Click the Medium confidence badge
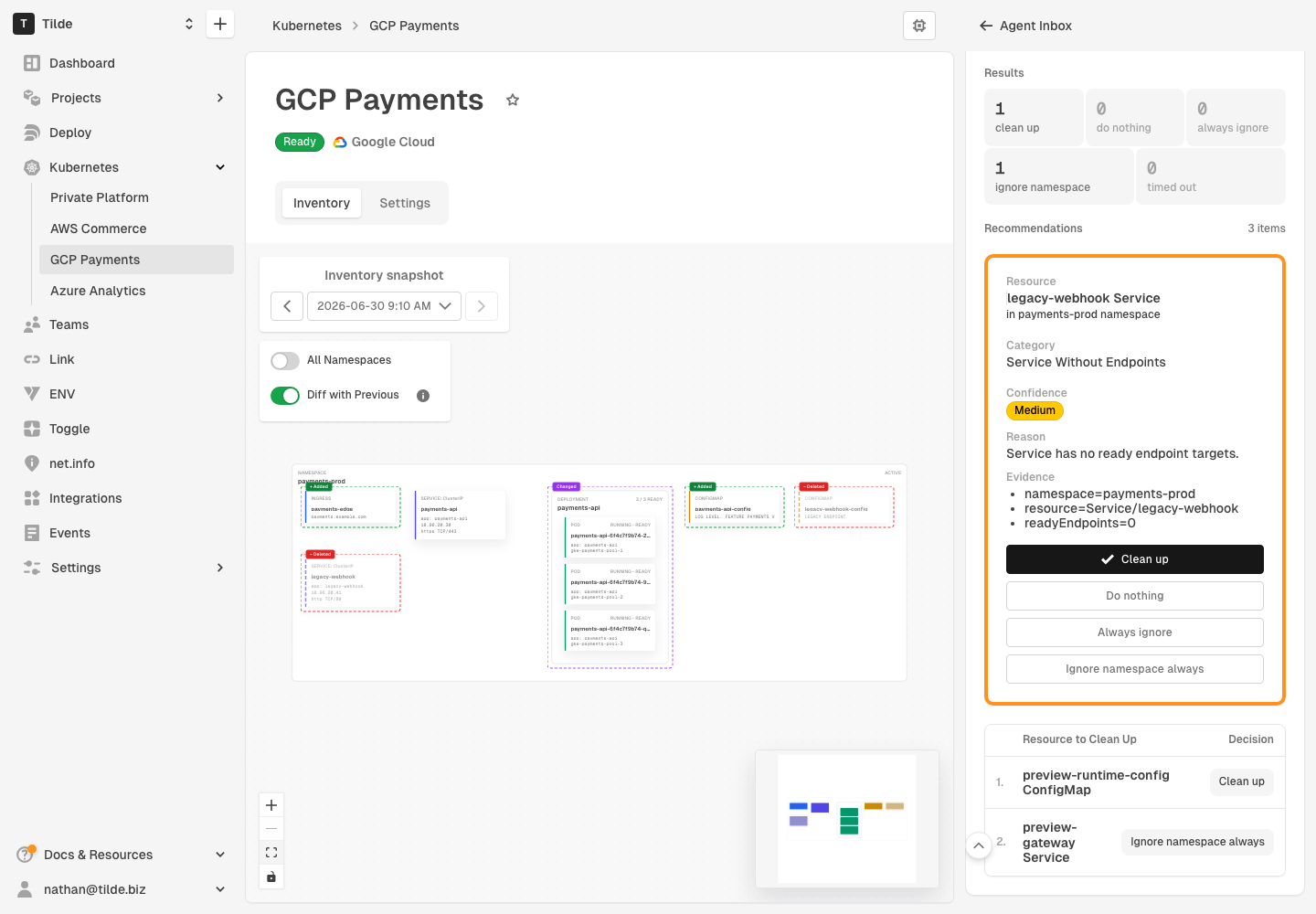This screenshot has height=914, width=1316. pyautogui.click(x=1035, y=410)
